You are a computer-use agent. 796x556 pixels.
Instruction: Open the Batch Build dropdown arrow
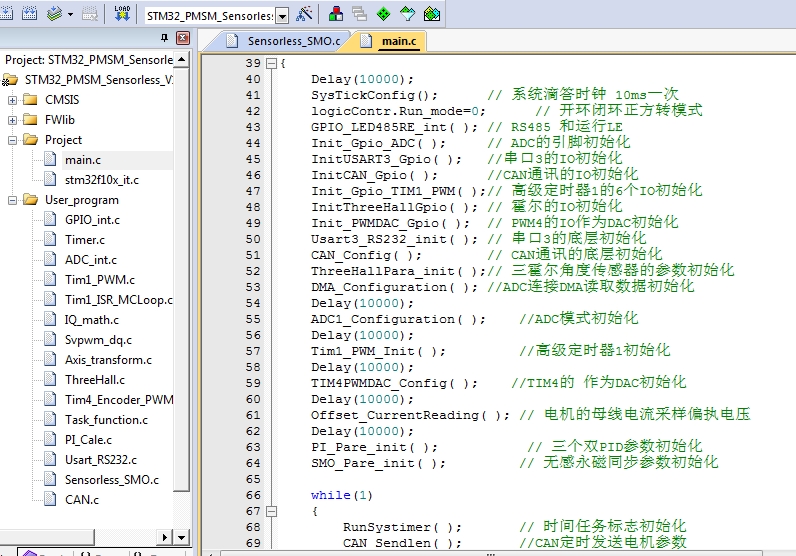(x=71, y=14)
